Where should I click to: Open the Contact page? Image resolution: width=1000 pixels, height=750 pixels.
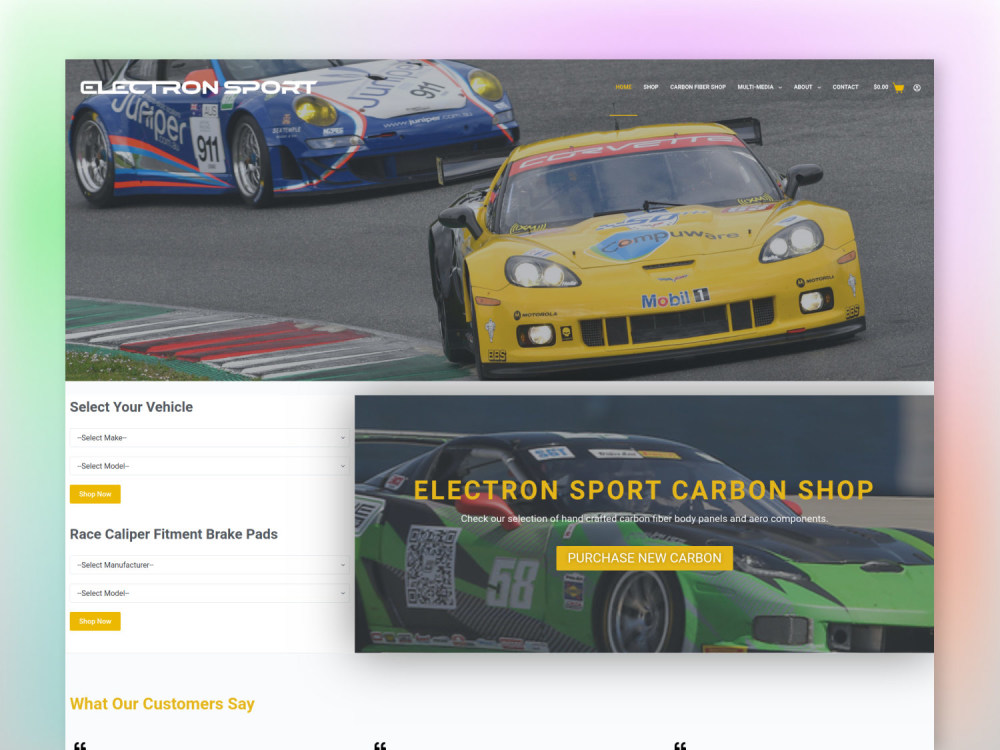coord(845,87)
